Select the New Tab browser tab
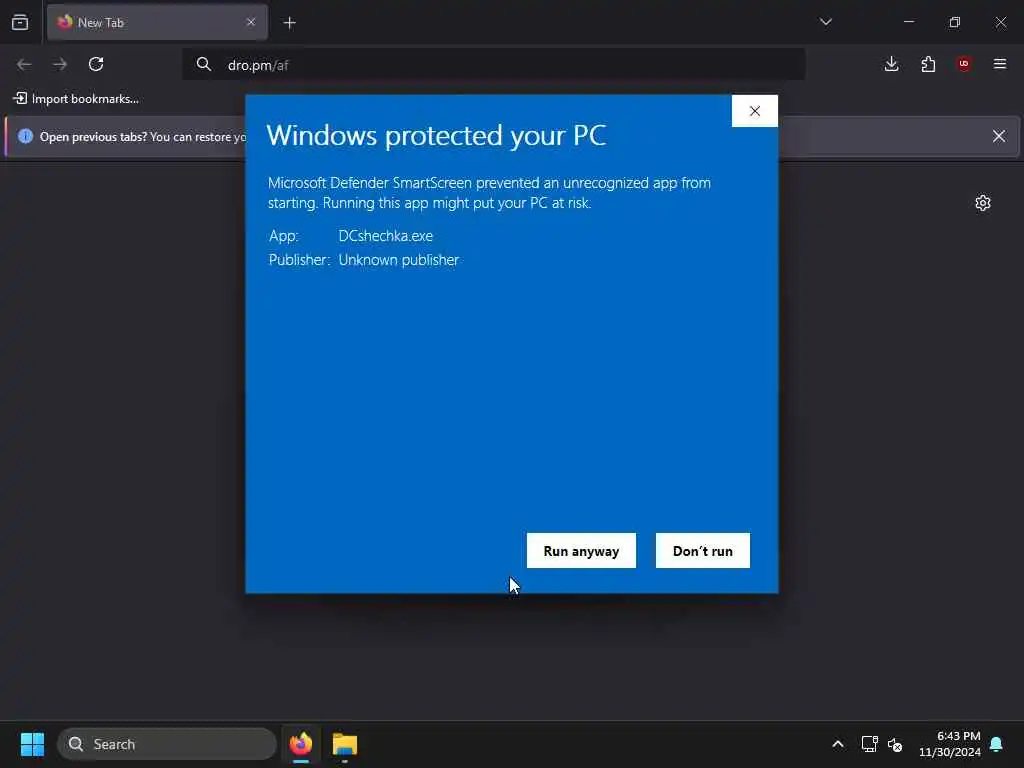The image size is (1024, 768). point(157,22)
